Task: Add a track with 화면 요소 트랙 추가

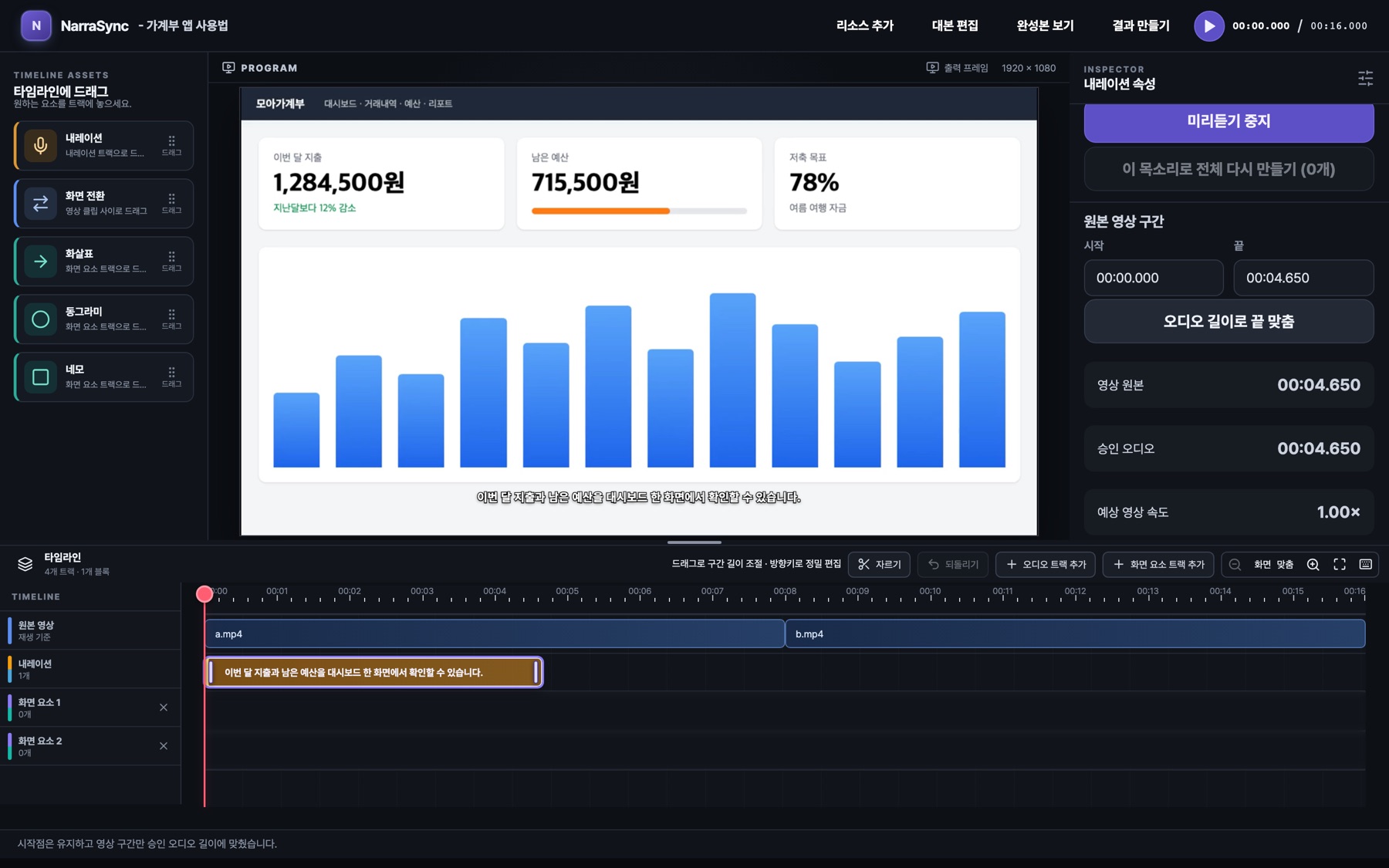Action: coord(1158,565)
